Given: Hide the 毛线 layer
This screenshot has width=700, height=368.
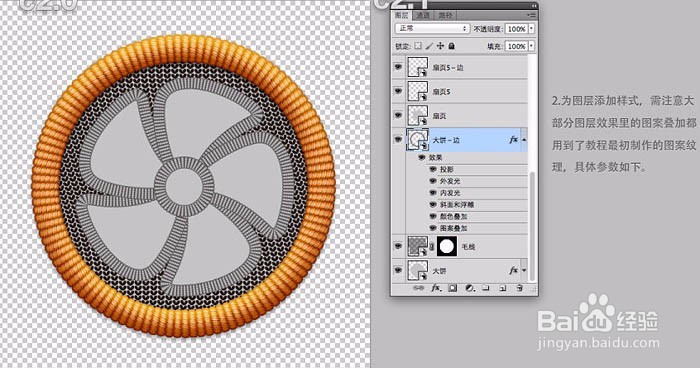Looking at the screenshot, I should pyautogui.click(x=398, y=246).
